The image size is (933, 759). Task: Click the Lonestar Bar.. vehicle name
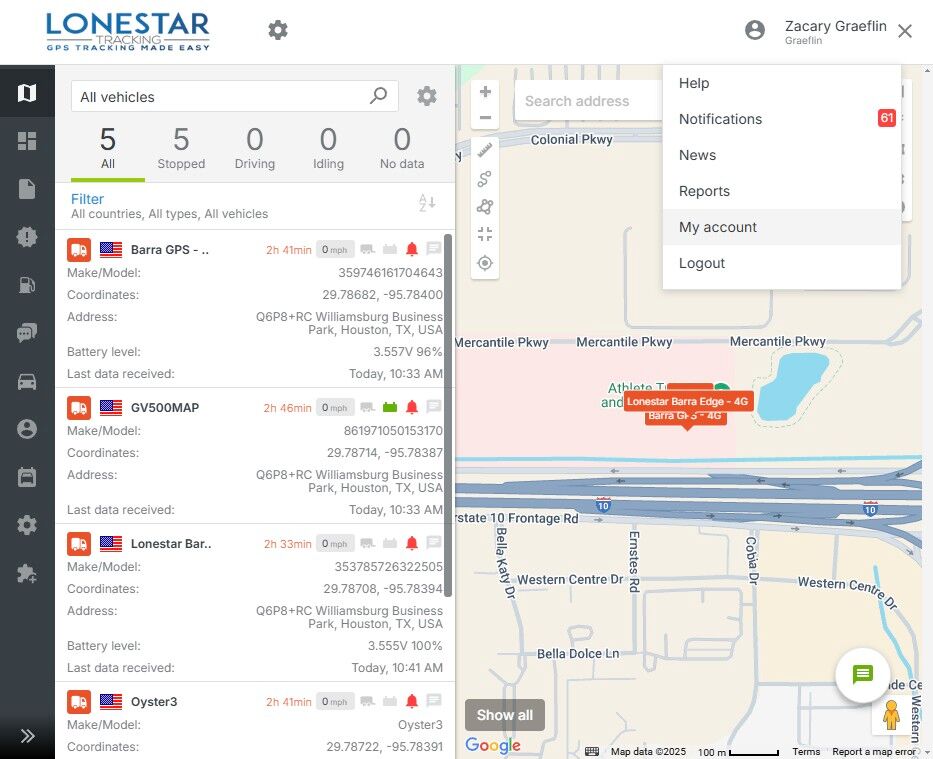point(171,544)
